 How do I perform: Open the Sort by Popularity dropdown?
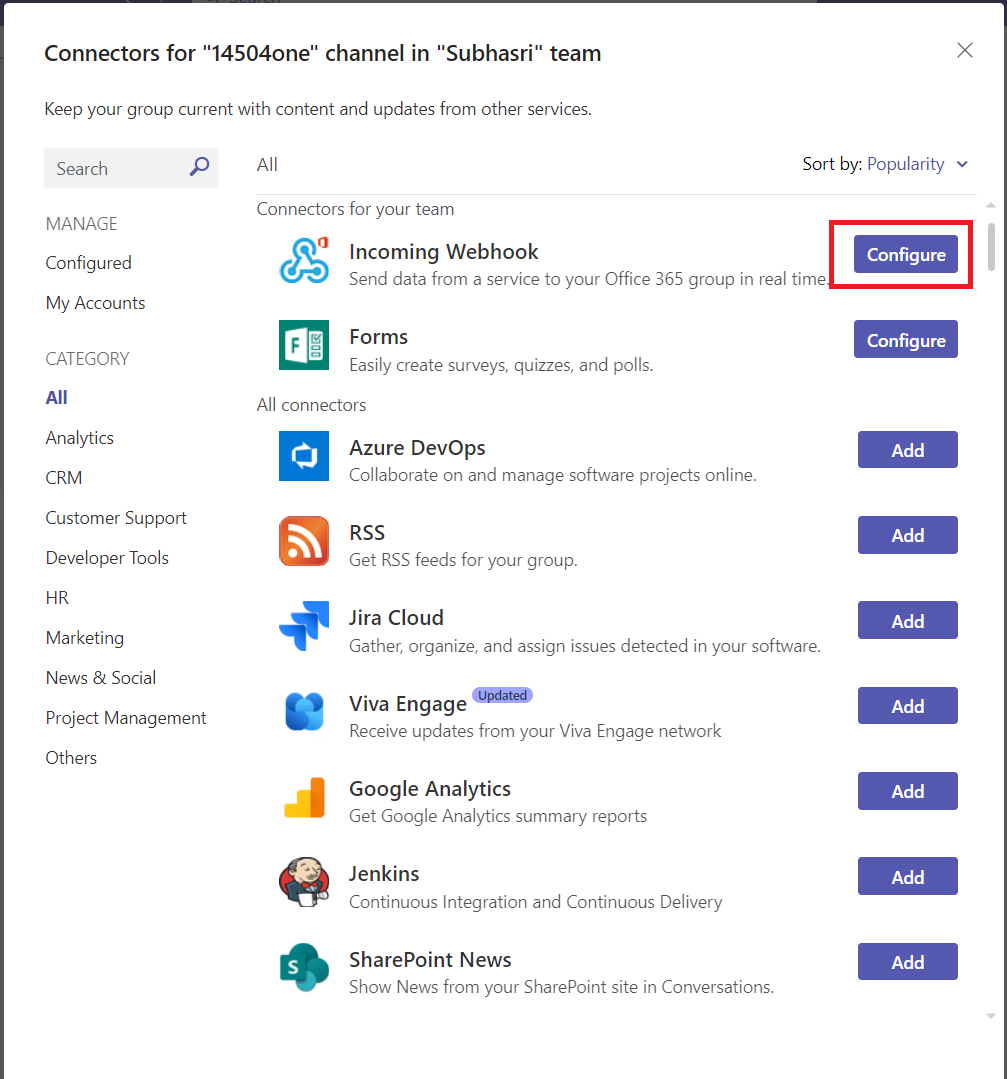point(918,164)
